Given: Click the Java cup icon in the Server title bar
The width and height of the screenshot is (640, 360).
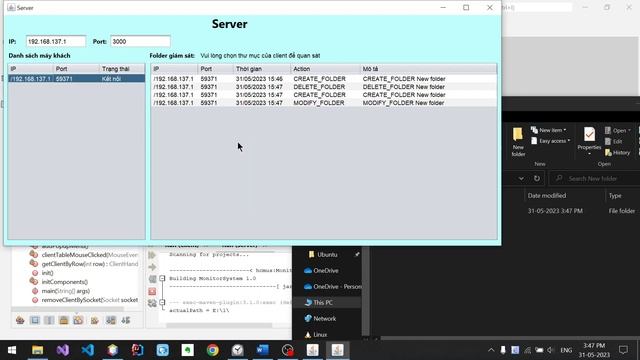Looking at the screenshot, I should point(11,7).
